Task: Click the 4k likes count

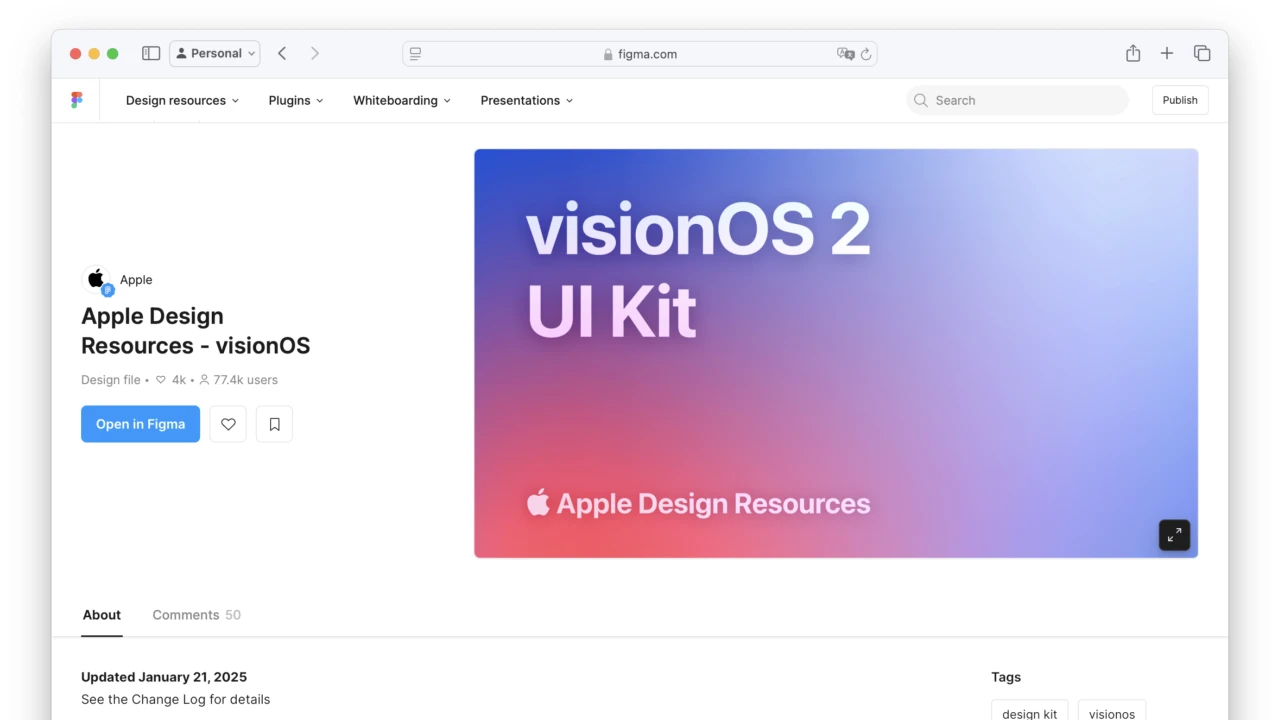Action: (x=171, y=380)
